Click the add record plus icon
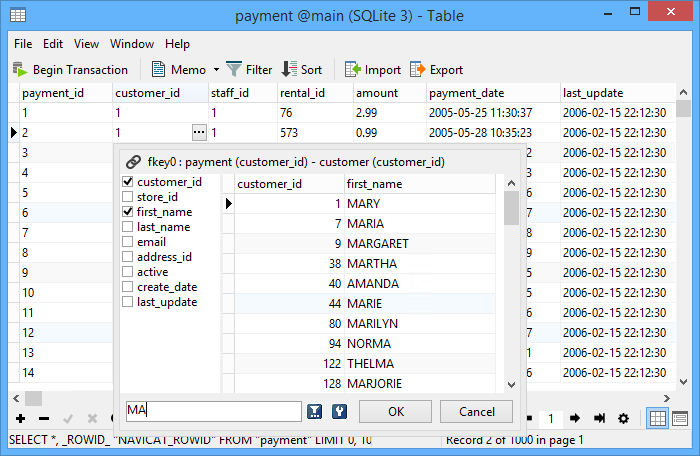 click(21, 418)
